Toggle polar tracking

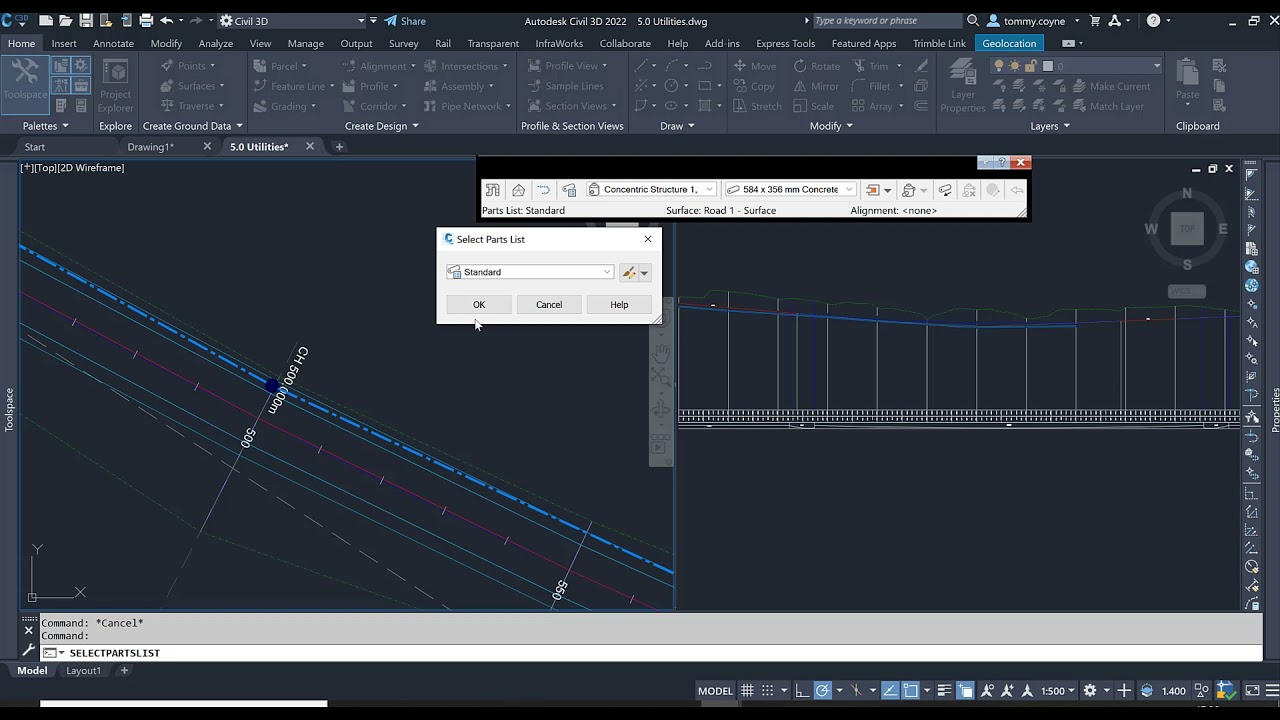(823, 690)
